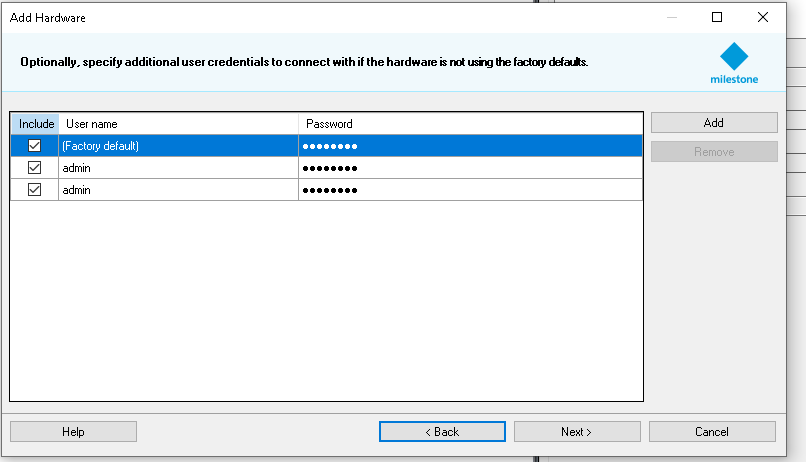
Task: Uncheck Include for the Factory default row
Action: pos(35,146)
